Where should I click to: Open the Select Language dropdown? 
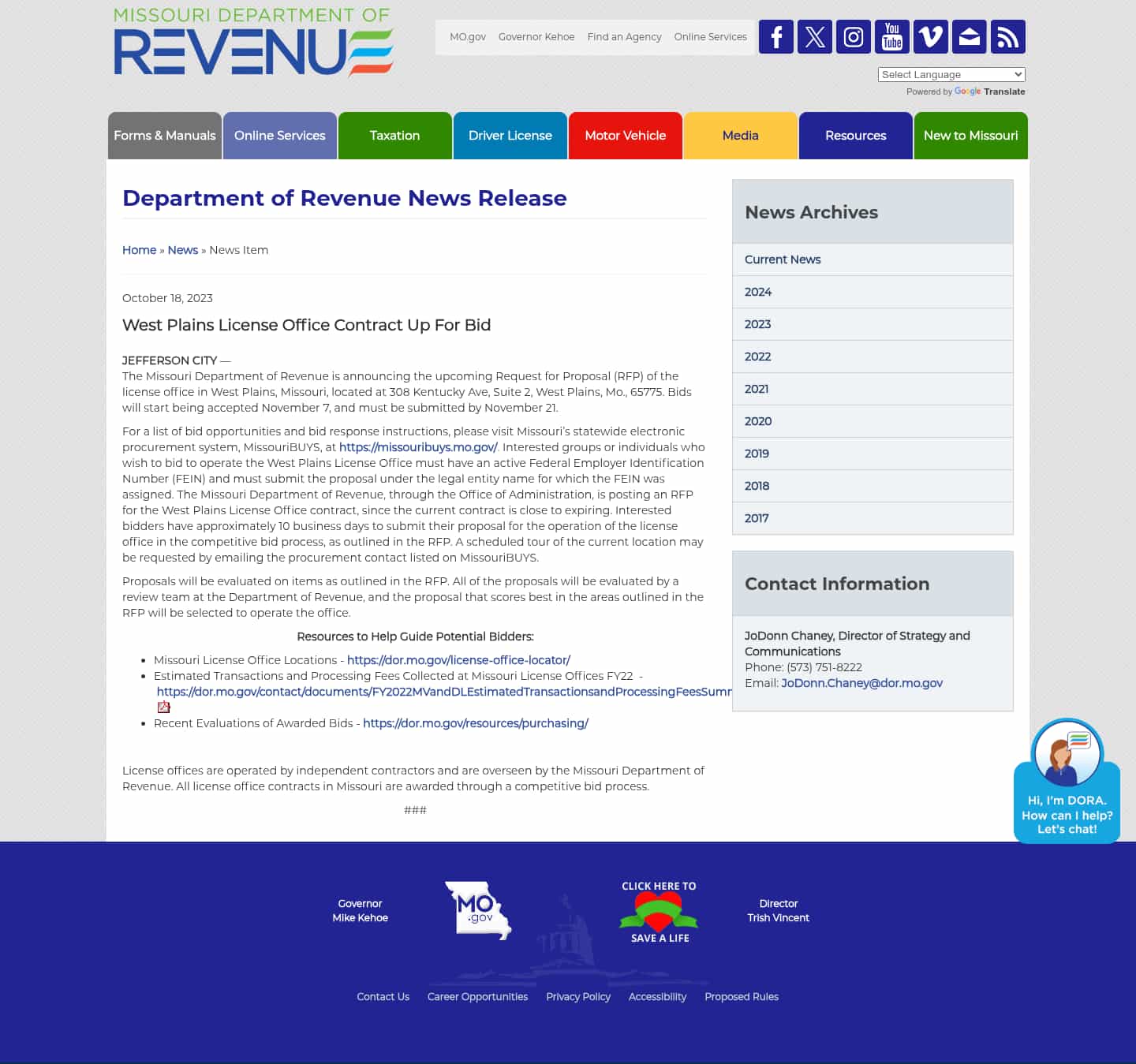pyautogui.click(x=951, y=74)
